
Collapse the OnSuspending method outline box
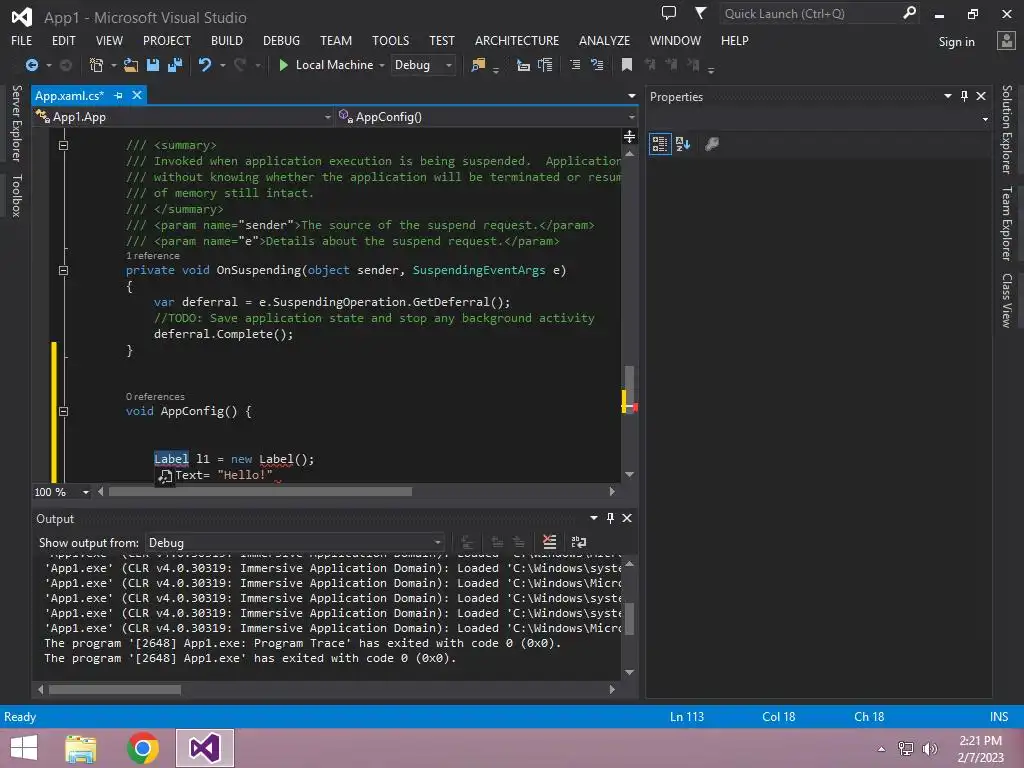click(x=63, y=270)
